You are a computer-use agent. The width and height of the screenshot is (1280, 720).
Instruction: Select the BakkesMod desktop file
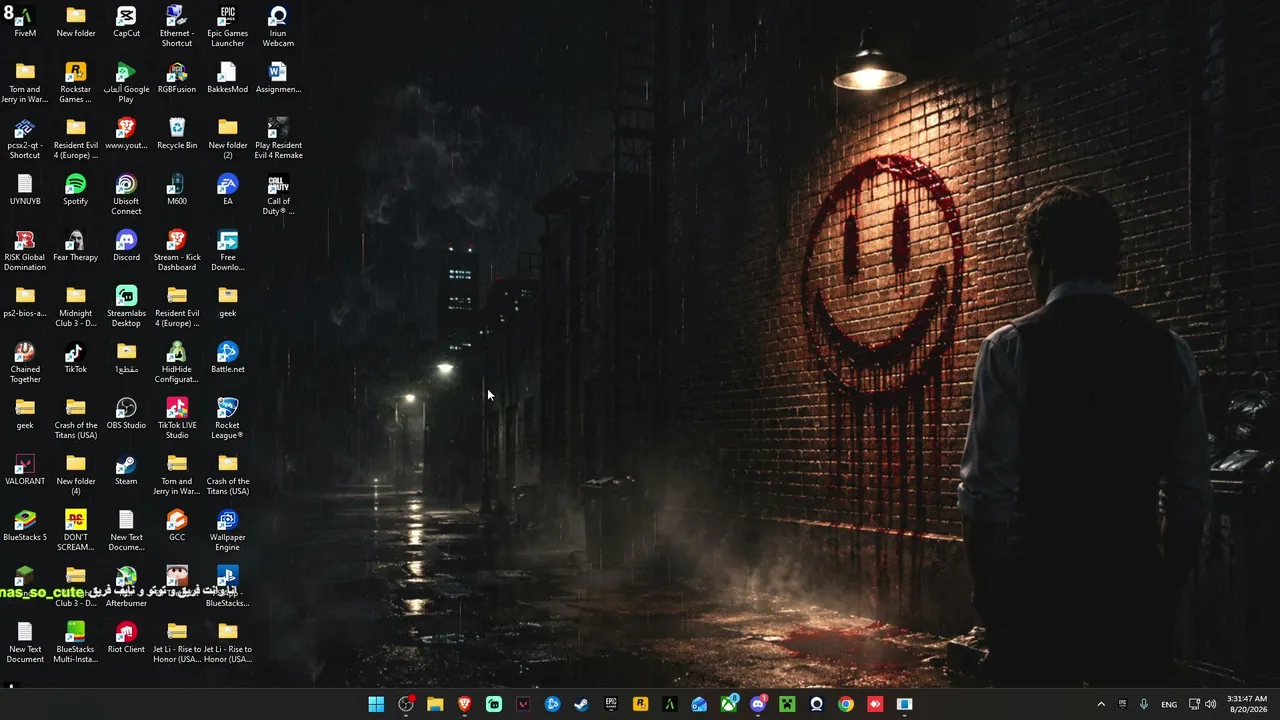coord(228,78)
